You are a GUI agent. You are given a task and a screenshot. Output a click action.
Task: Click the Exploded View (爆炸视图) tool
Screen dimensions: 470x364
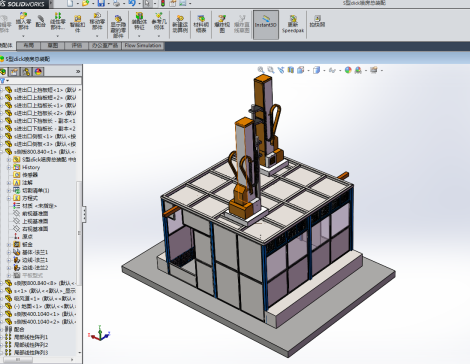[222, 24]
